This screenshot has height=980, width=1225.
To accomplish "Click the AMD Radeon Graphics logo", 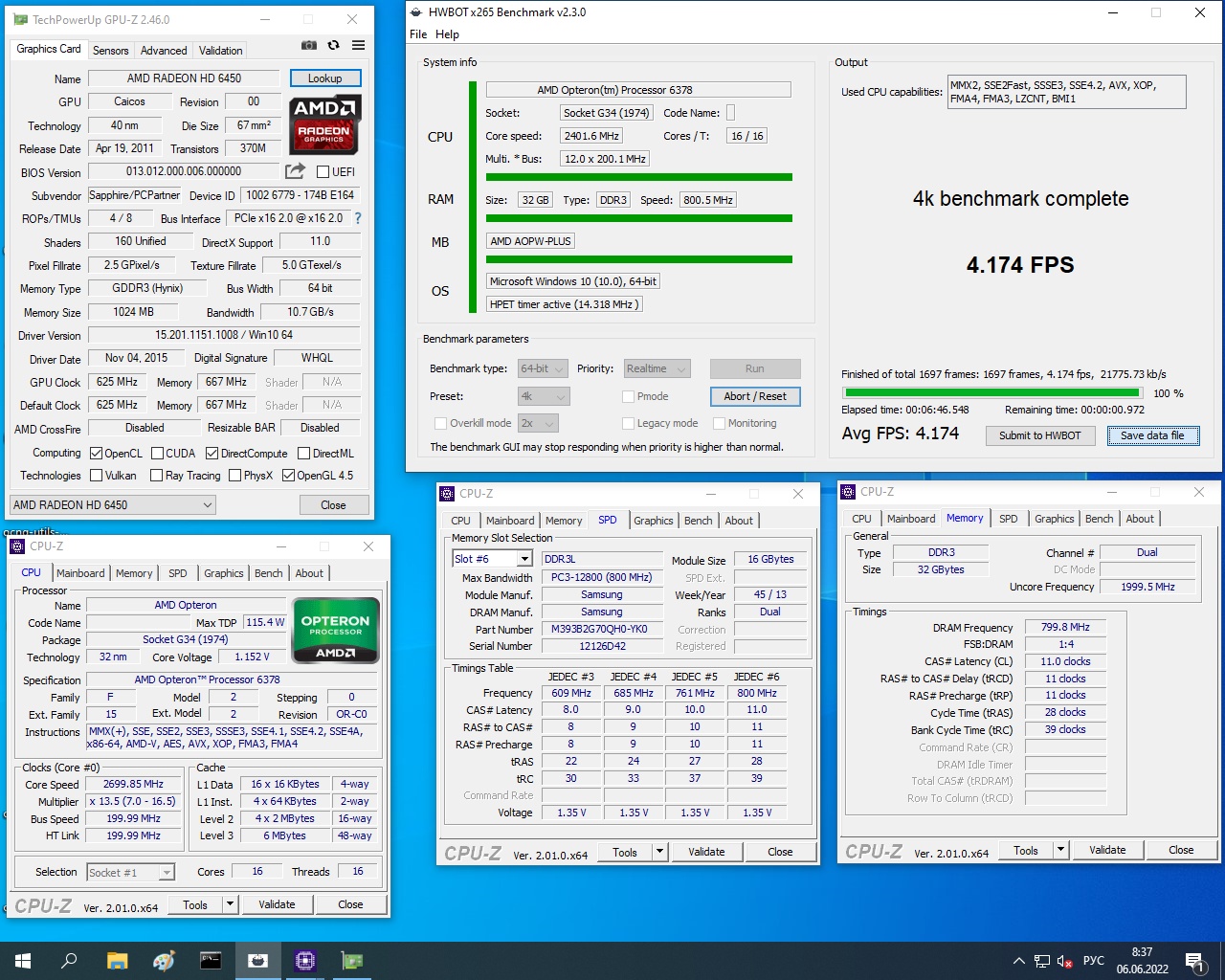I will [x=325, y=124].
